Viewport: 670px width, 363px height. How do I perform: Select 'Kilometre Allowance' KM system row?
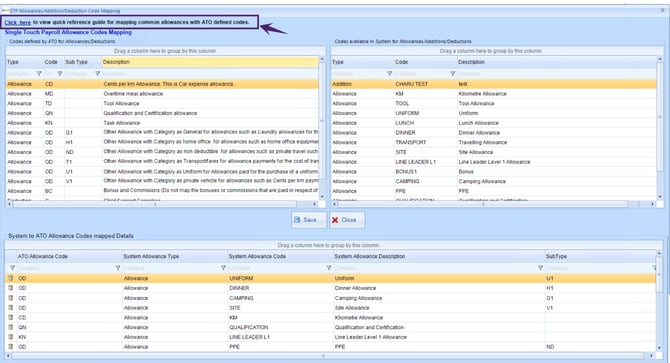point(494,94)
